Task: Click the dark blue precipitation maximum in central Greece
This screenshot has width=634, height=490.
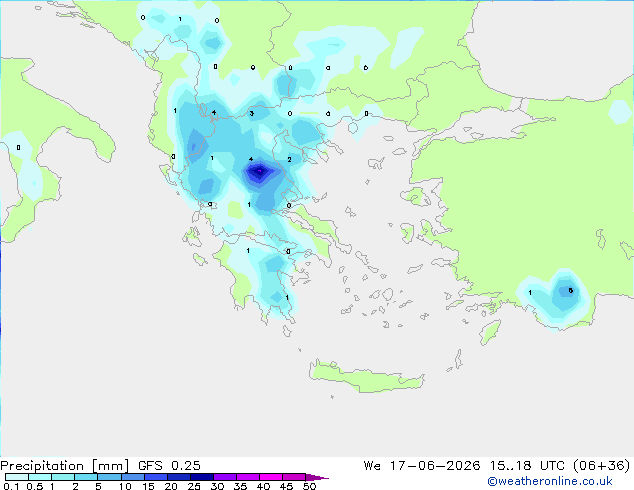Action: (x=259, y=172)
